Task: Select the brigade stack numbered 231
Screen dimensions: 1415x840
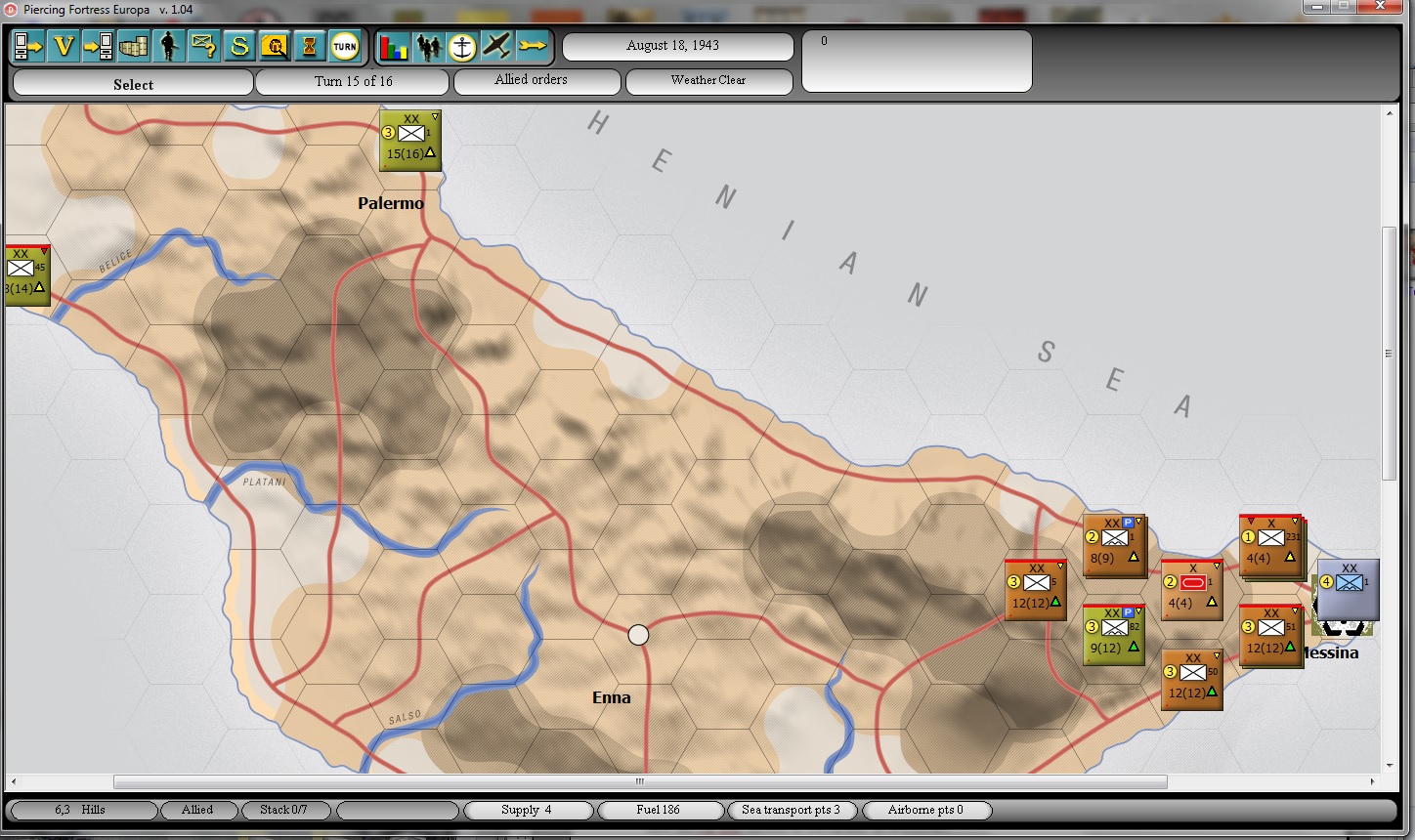Action: click(1270, 545)
